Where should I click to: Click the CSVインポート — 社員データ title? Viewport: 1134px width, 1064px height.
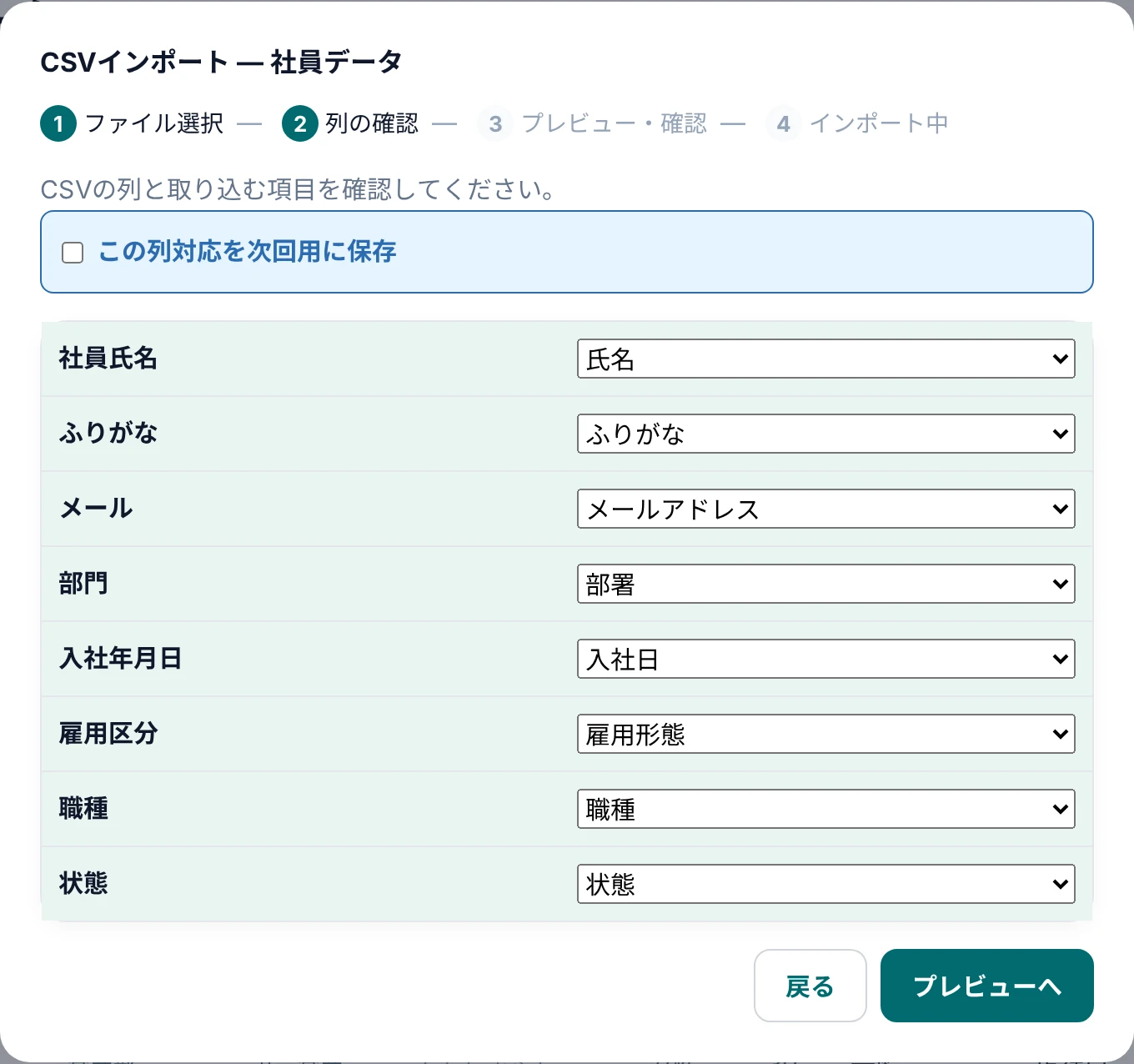pyautogui.click(x=222, y=62)
